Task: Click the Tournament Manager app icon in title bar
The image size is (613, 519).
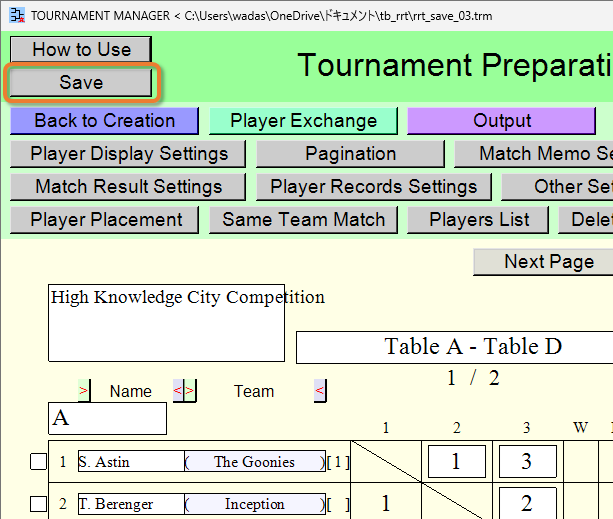Action: [x=17, y=16]
